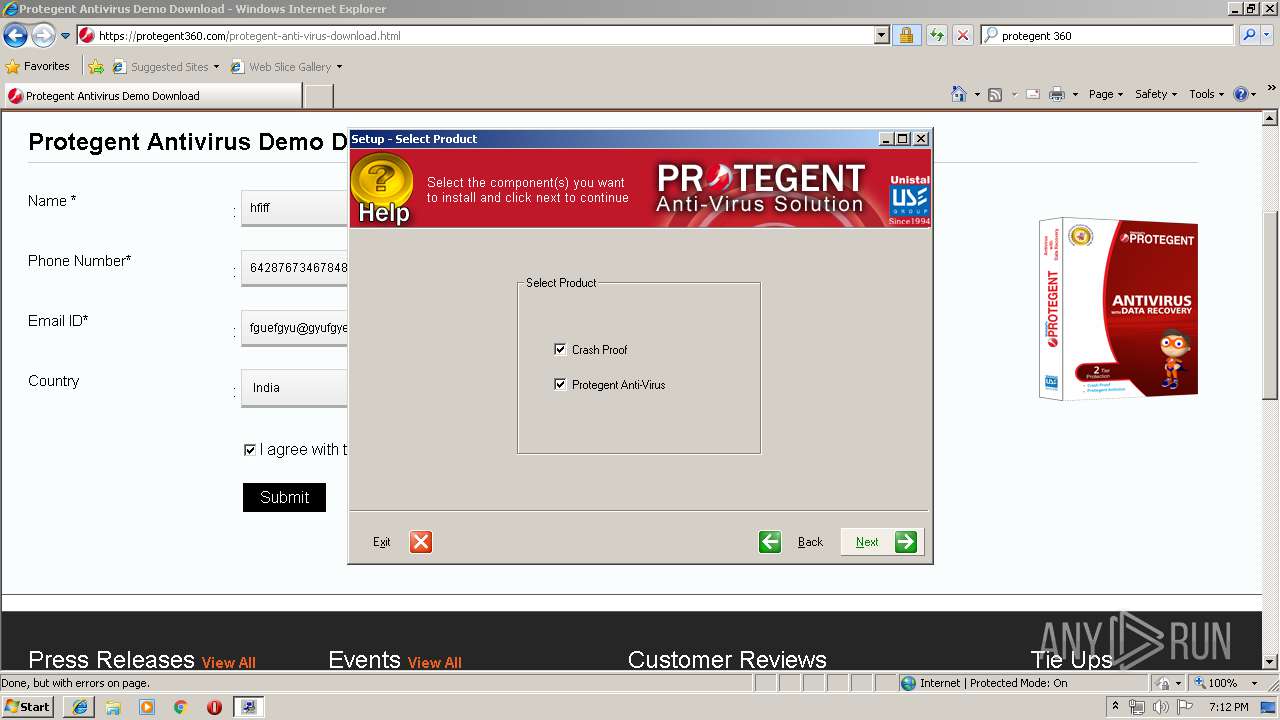Screen dimensions: 1280x720
Task: Uncheck the Protegent Anti-Virus checkbox
Action: [560, 384]
